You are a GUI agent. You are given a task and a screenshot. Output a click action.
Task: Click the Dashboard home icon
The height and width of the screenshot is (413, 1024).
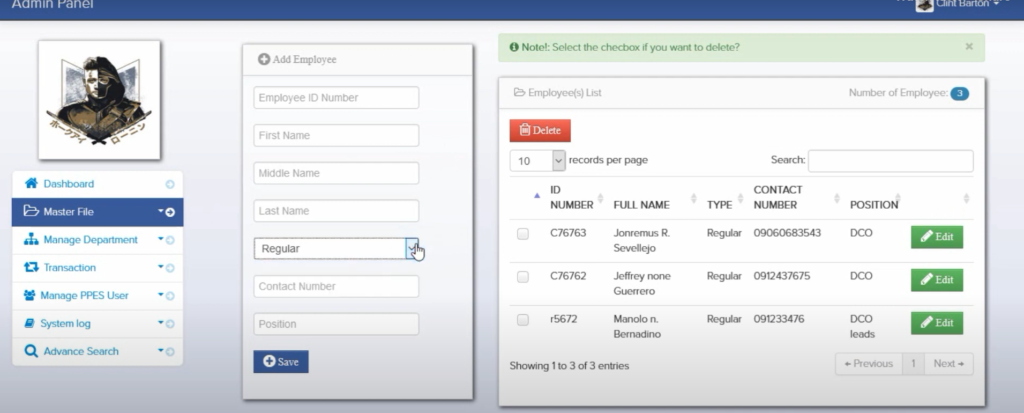pos(31,184)
